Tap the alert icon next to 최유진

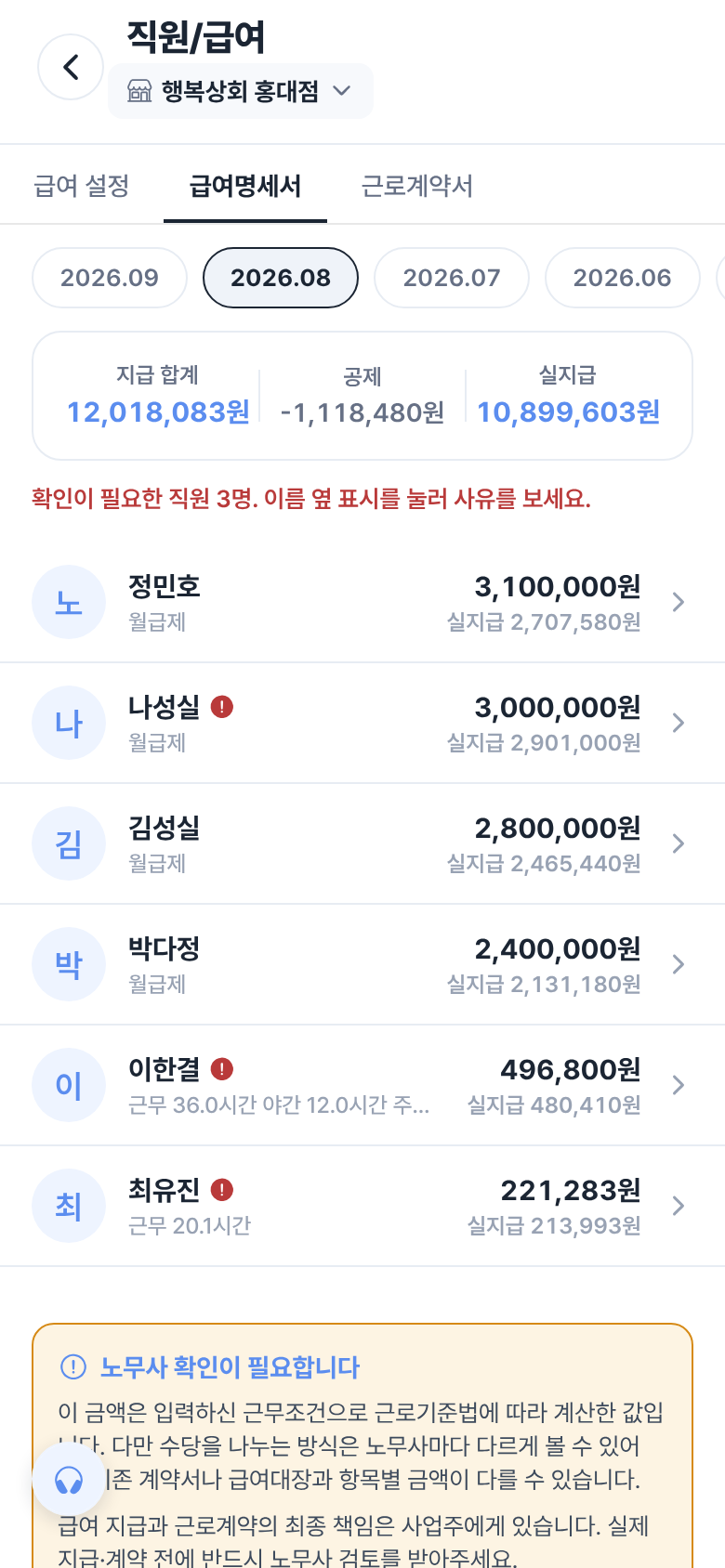pyautogui.click(x=222, y=1190)
